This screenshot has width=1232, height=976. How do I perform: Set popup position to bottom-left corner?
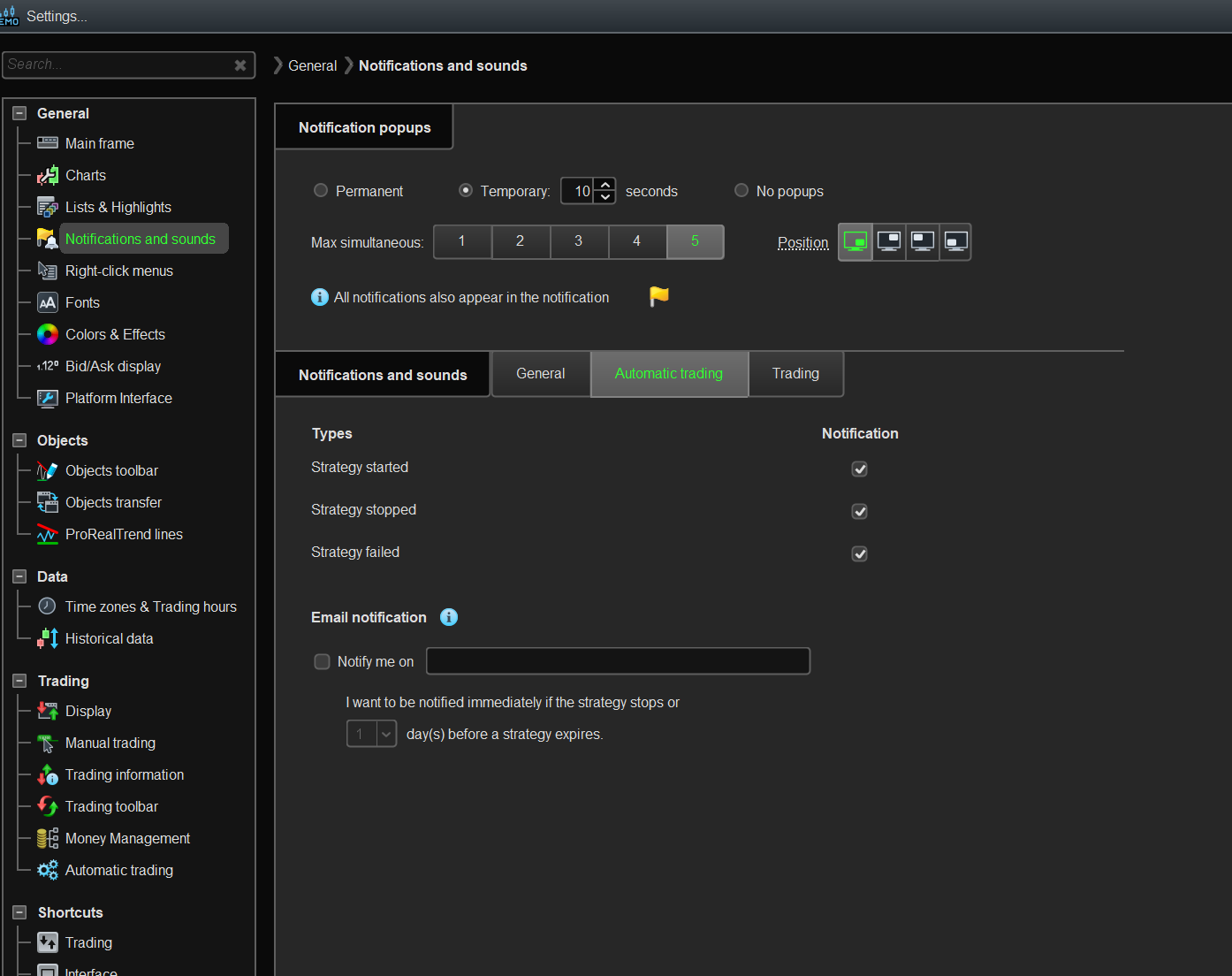(x=955, y=241)
